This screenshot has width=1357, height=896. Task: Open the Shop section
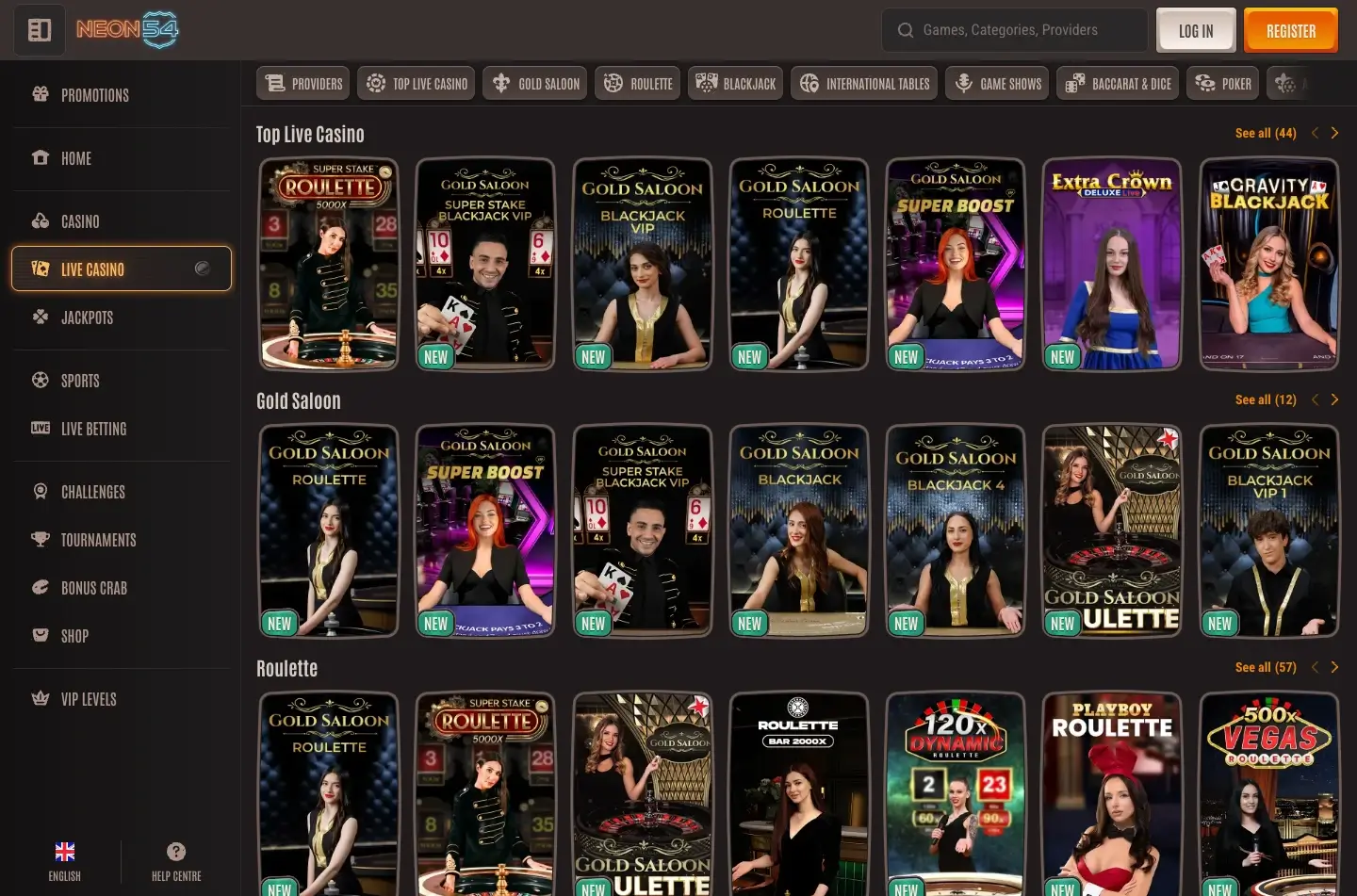[x=74, y=636]
